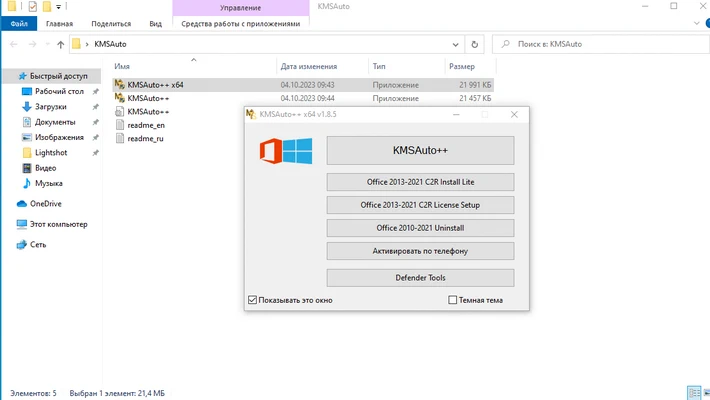
Task: Click the Сеть network icon
Action: point(21,245)
